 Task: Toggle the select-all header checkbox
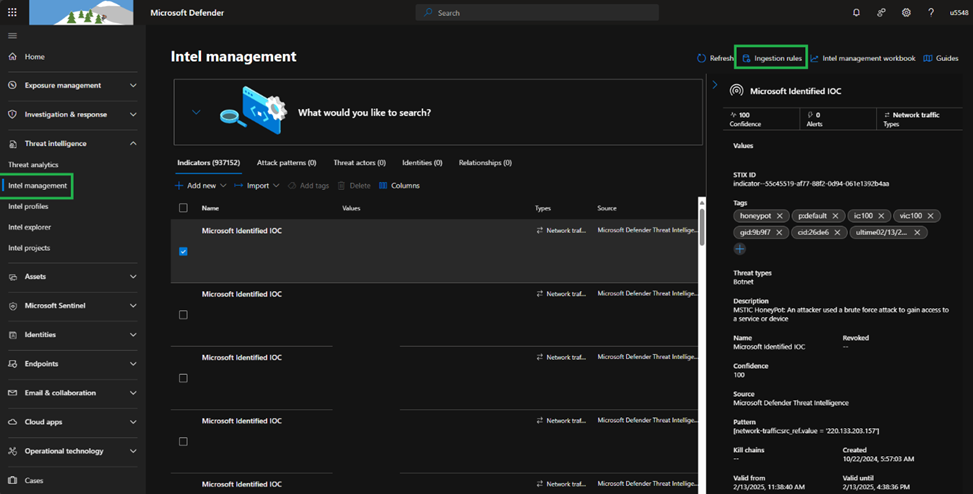(183, 208)
